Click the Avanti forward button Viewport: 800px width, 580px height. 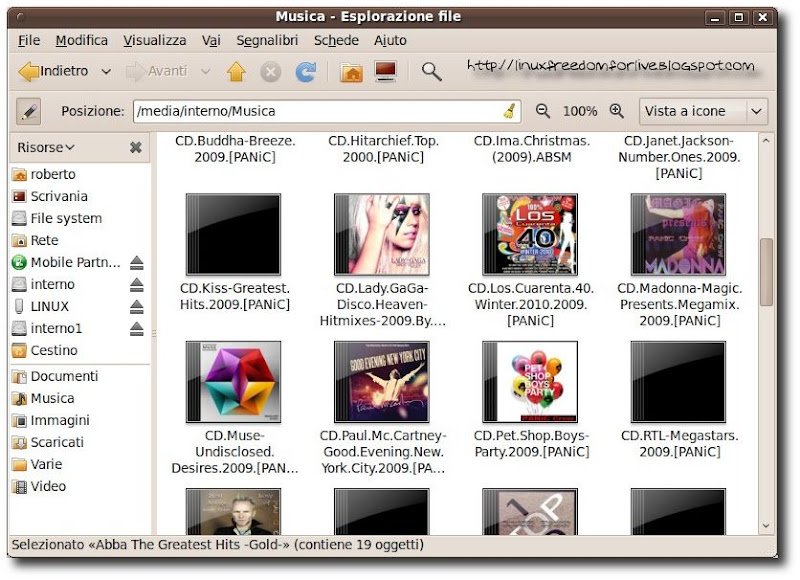click(x=157, y=71)
